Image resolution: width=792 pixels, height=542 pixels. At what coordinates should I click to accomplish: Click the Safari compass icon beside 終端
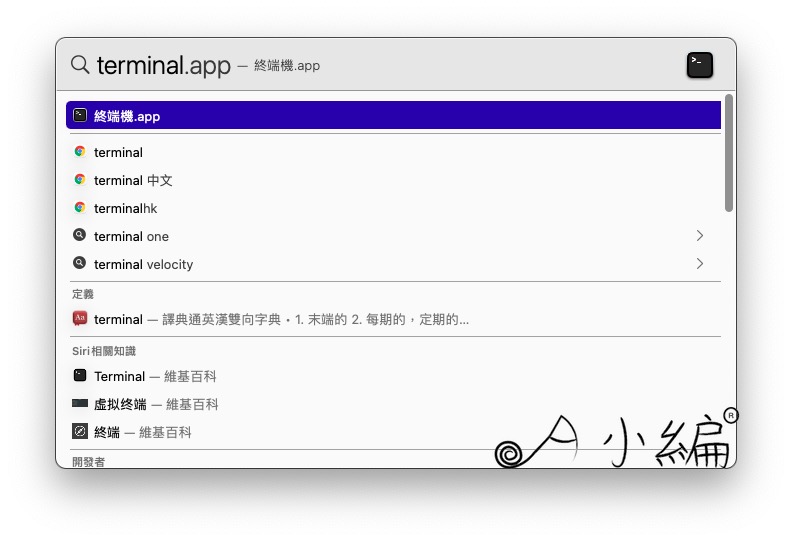click(x=80, y=431)
